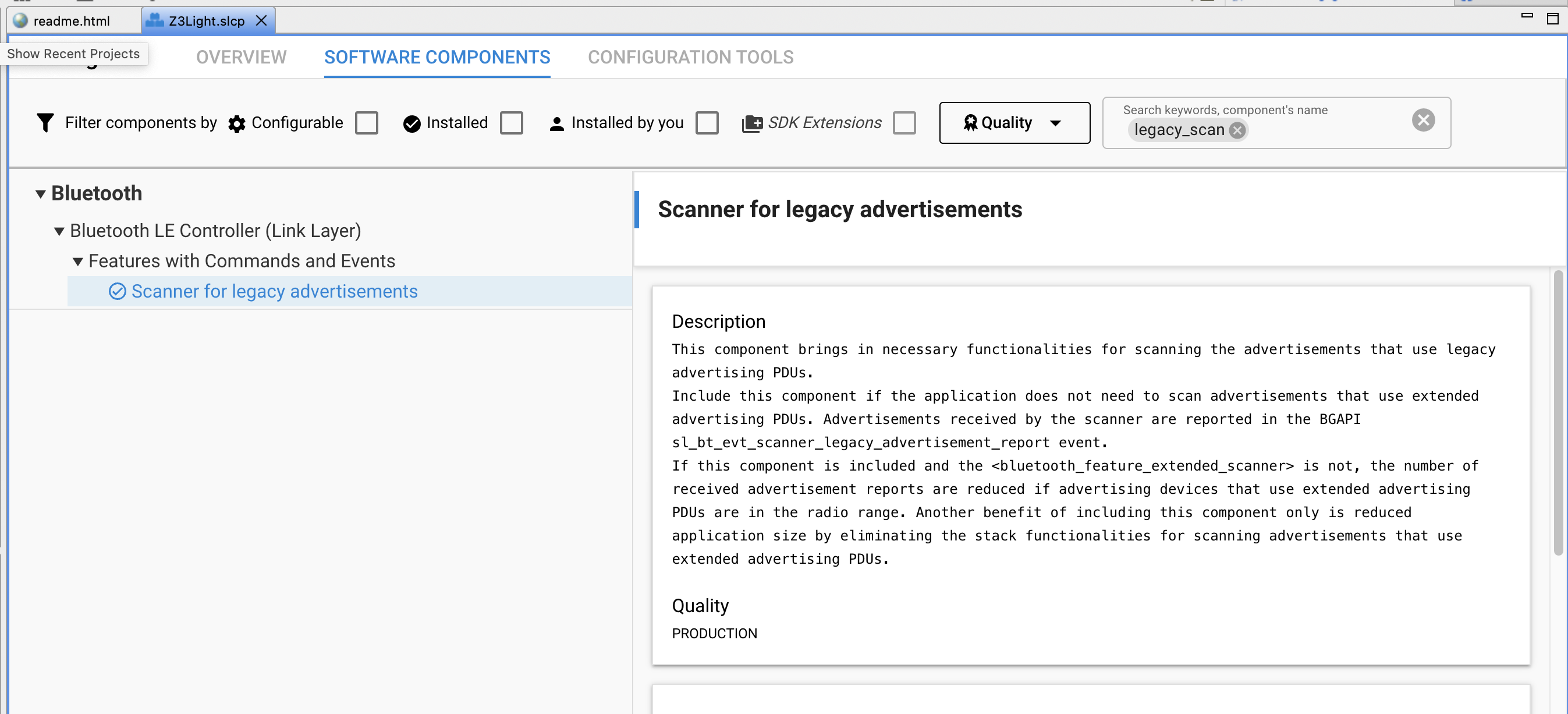Click the installed check icon beside Scanner
The image size is (1568, 714).
pos(118,291)
